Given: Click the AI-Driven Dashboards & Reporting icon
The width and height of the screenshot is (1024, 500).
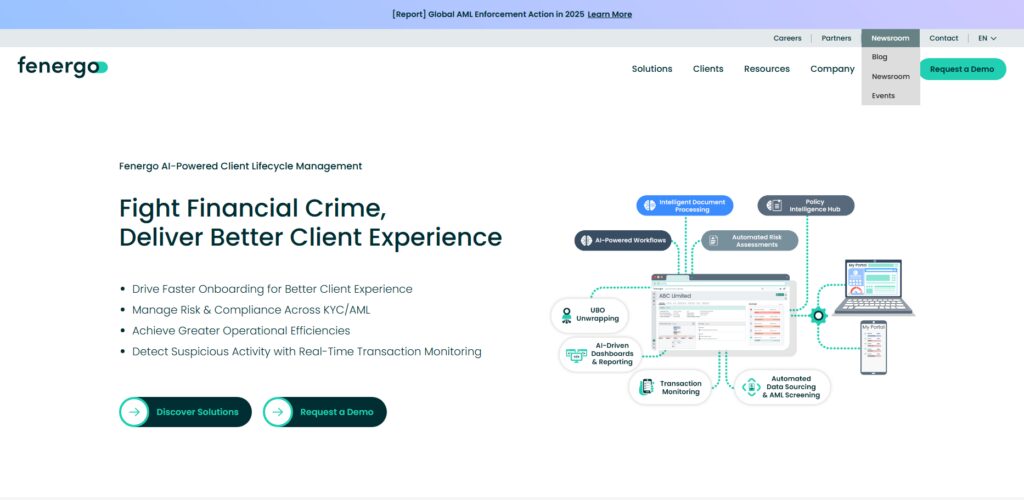Looking at the screenshot, I should point(576,355).
